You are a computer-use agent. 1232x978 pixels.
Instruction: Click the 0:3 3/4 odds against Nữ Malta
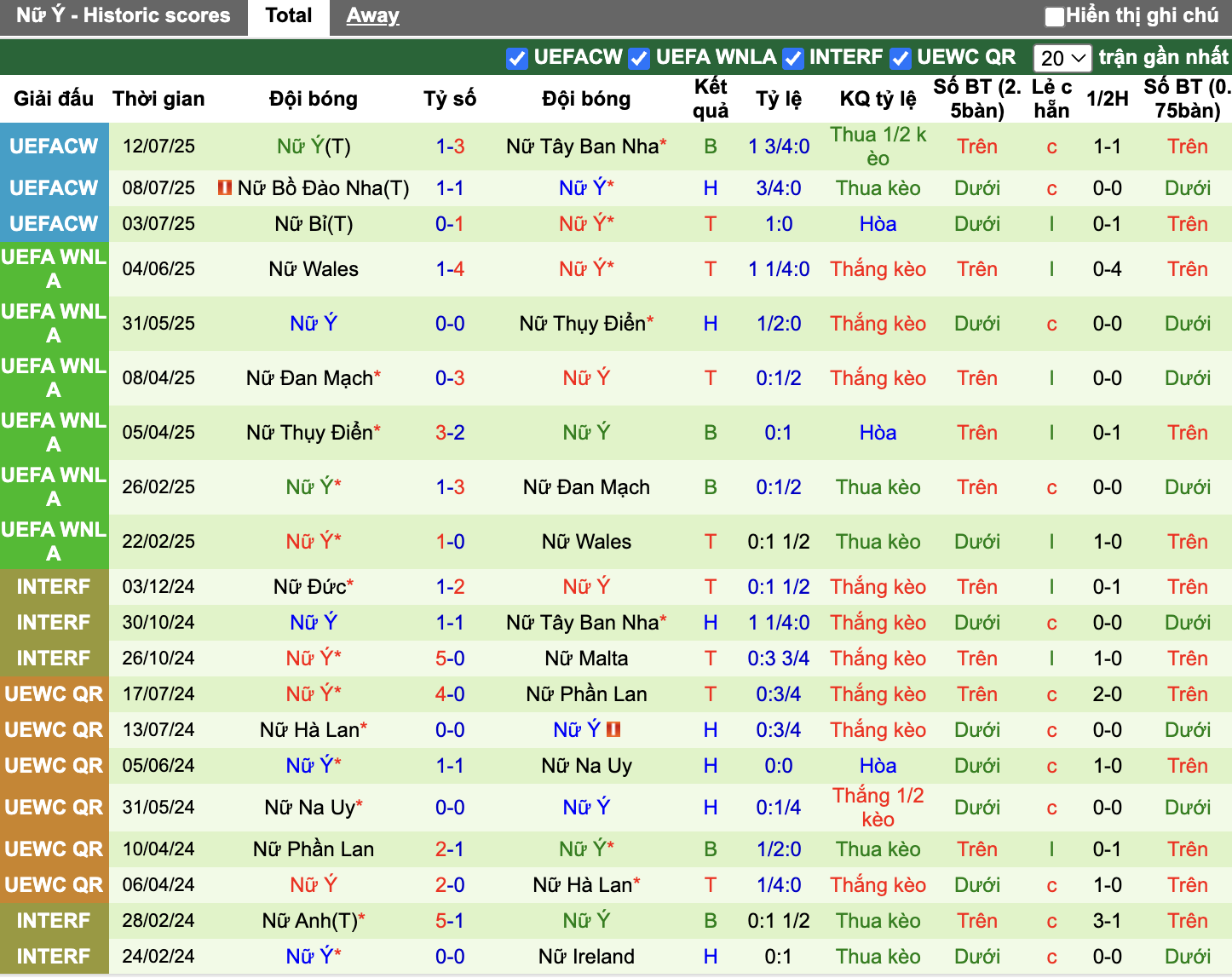[x=779, y=659]
